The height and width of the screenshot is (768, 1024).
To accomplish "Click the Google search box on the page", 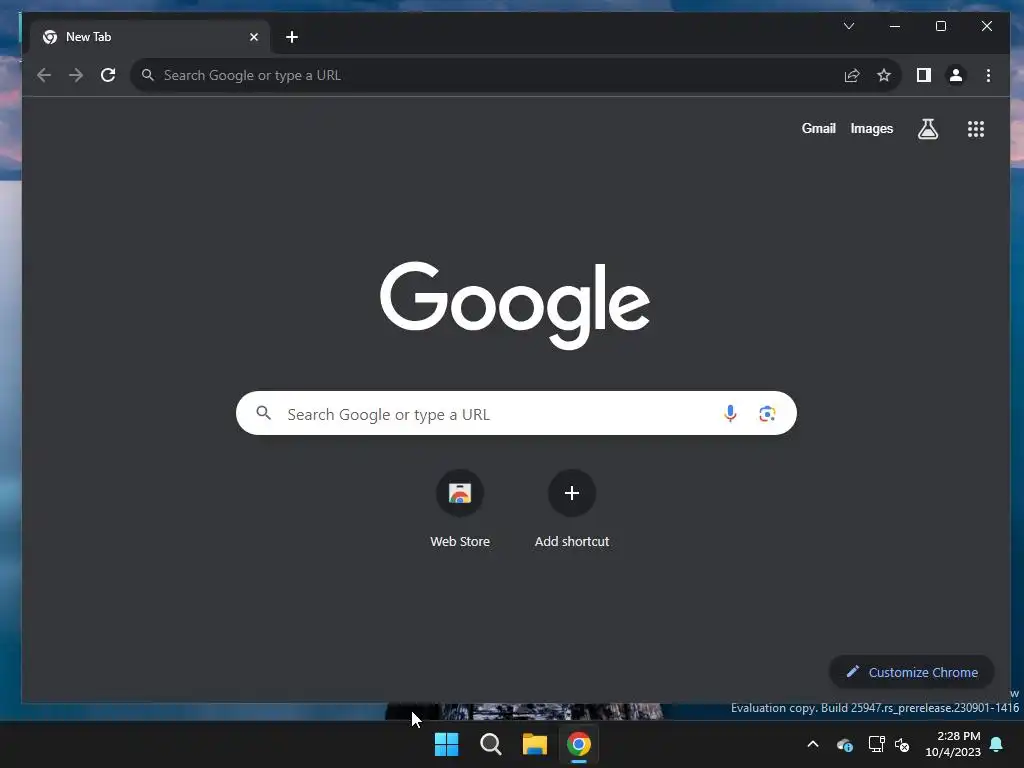I will coord(516,413).
